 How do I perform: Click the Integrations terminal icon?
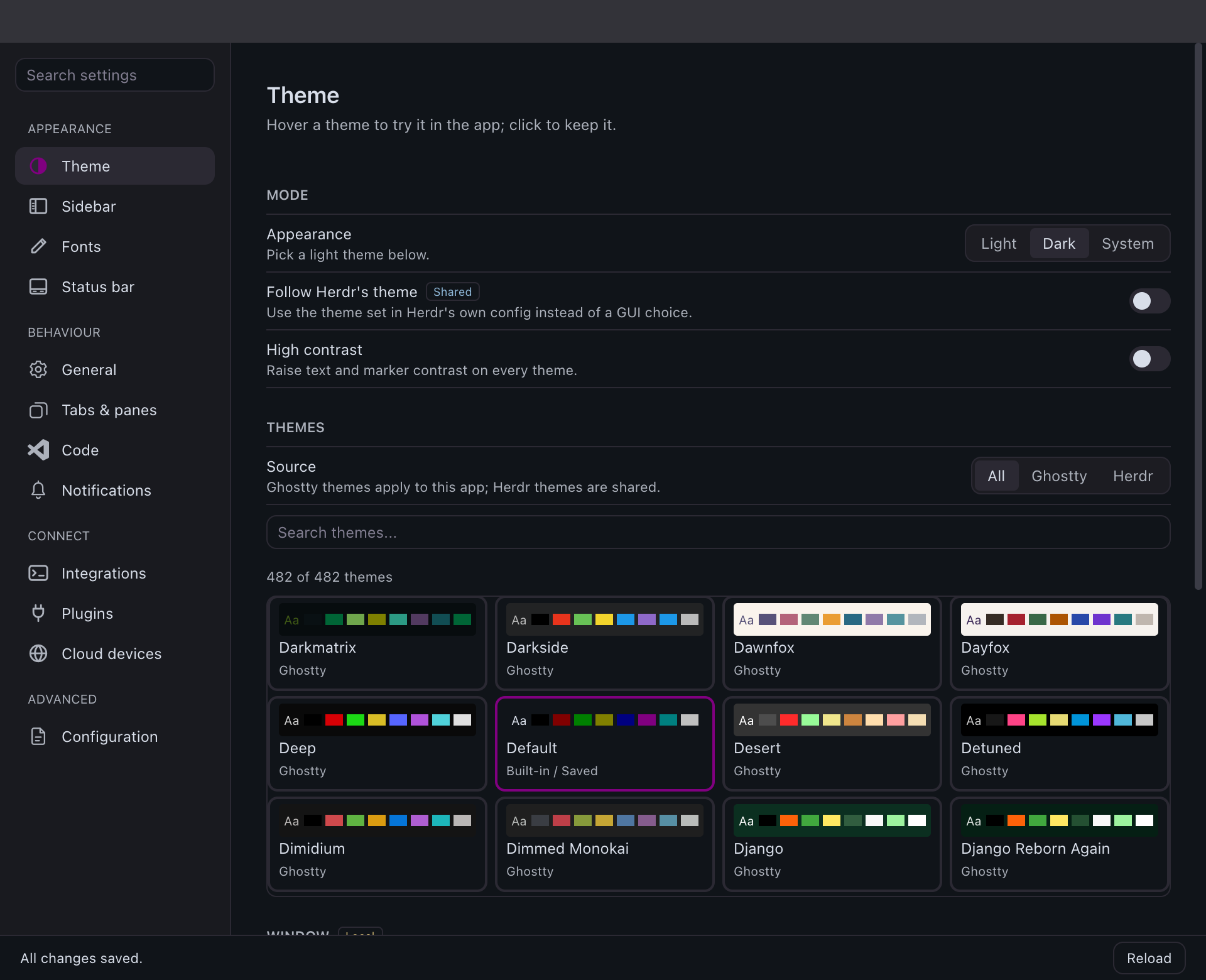pos(38,573)
